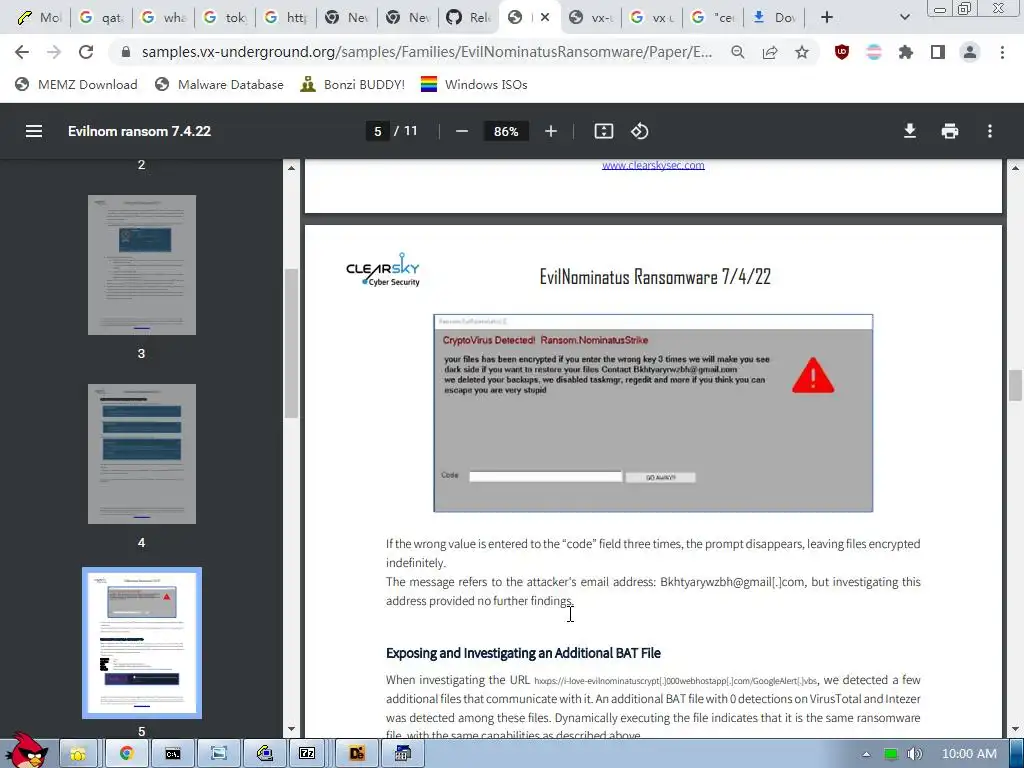Select page 5 thumbnail
This screenshot has height=768, width=1024.
pyautogui.click(x=142, y=643)
